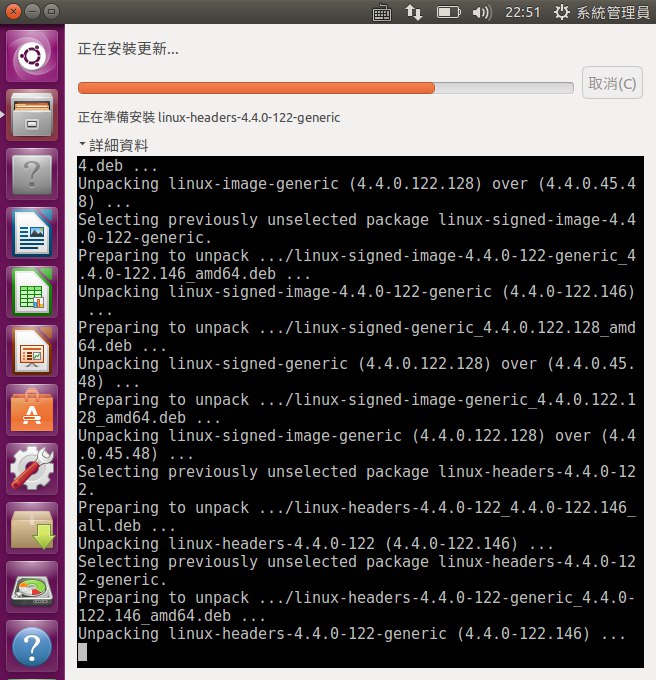Screen dimensions: 656x680
Task: Open the disk usage analyzer launcher icon
Action: pos(32,587)
